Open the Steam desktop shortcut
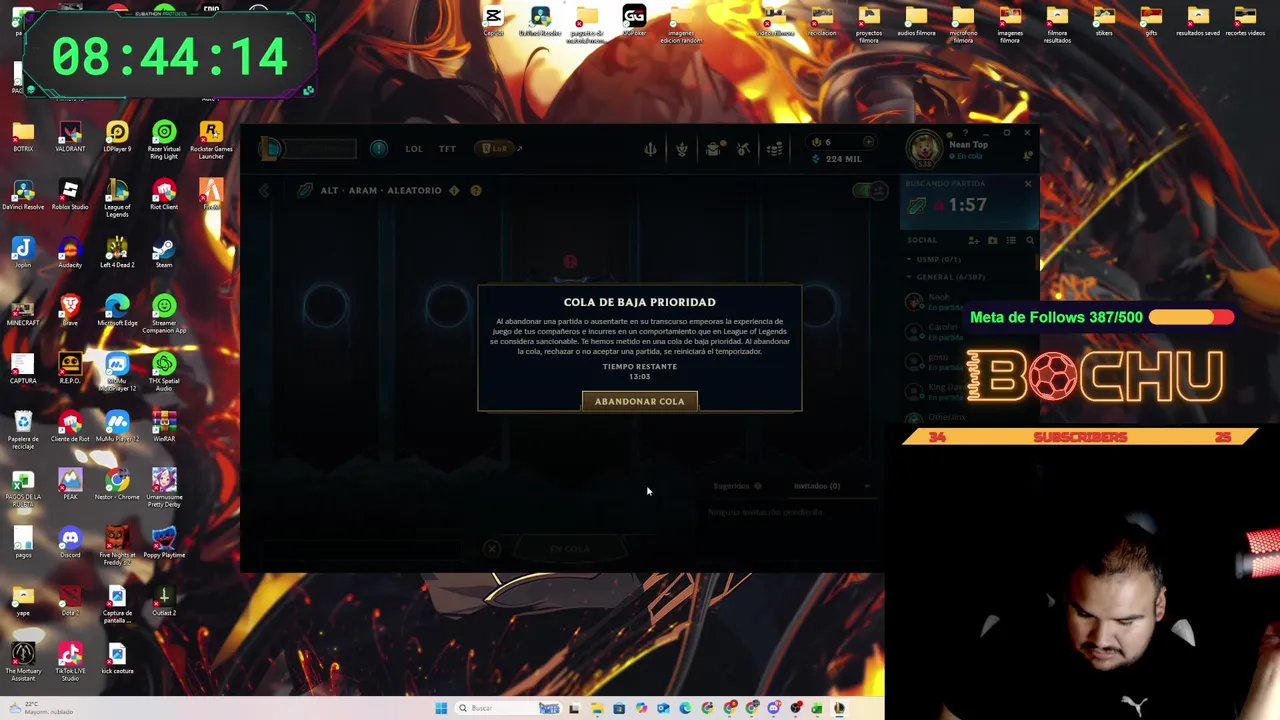 pyautogui.click(x=164, y=254)
